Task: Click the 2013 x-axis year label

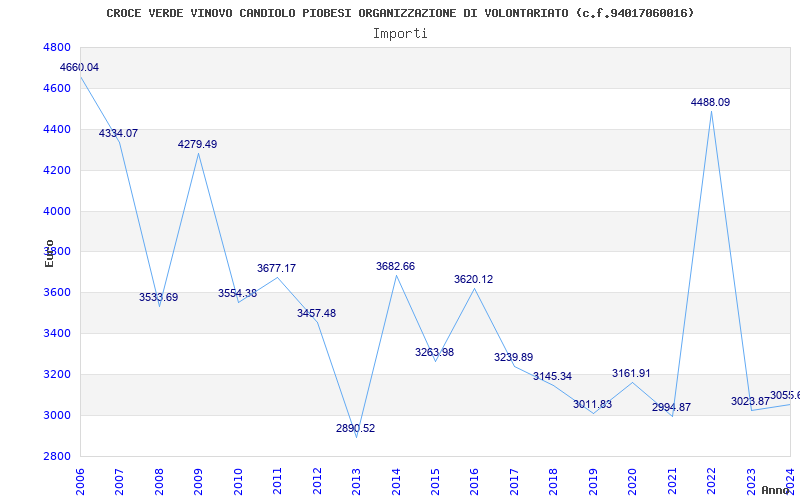Action: point(356,481)
